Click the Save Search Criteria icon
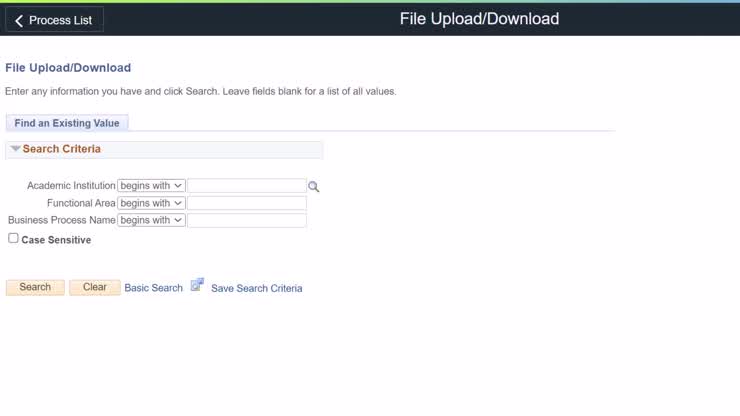Viewport: 740px width, 416px height. pyautogui.click(x=197, y=285)
